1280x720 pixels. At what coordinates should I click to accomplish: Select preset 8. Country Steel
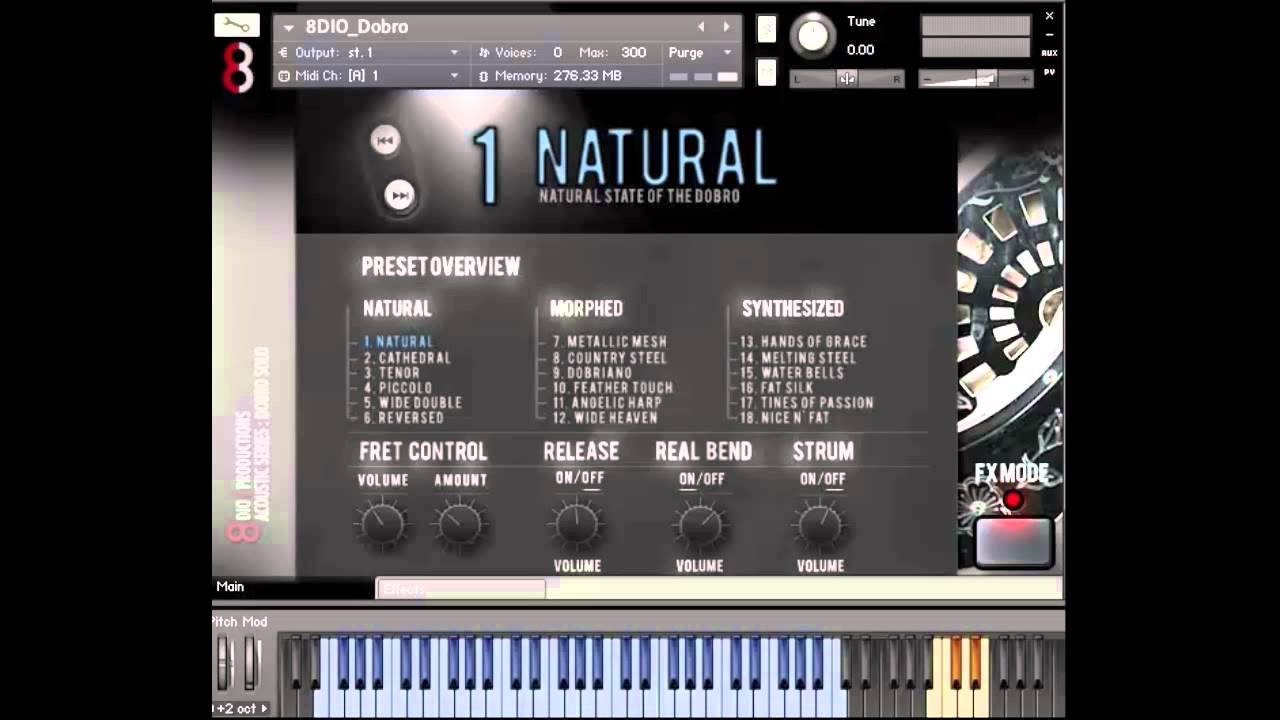pos(610,358)
